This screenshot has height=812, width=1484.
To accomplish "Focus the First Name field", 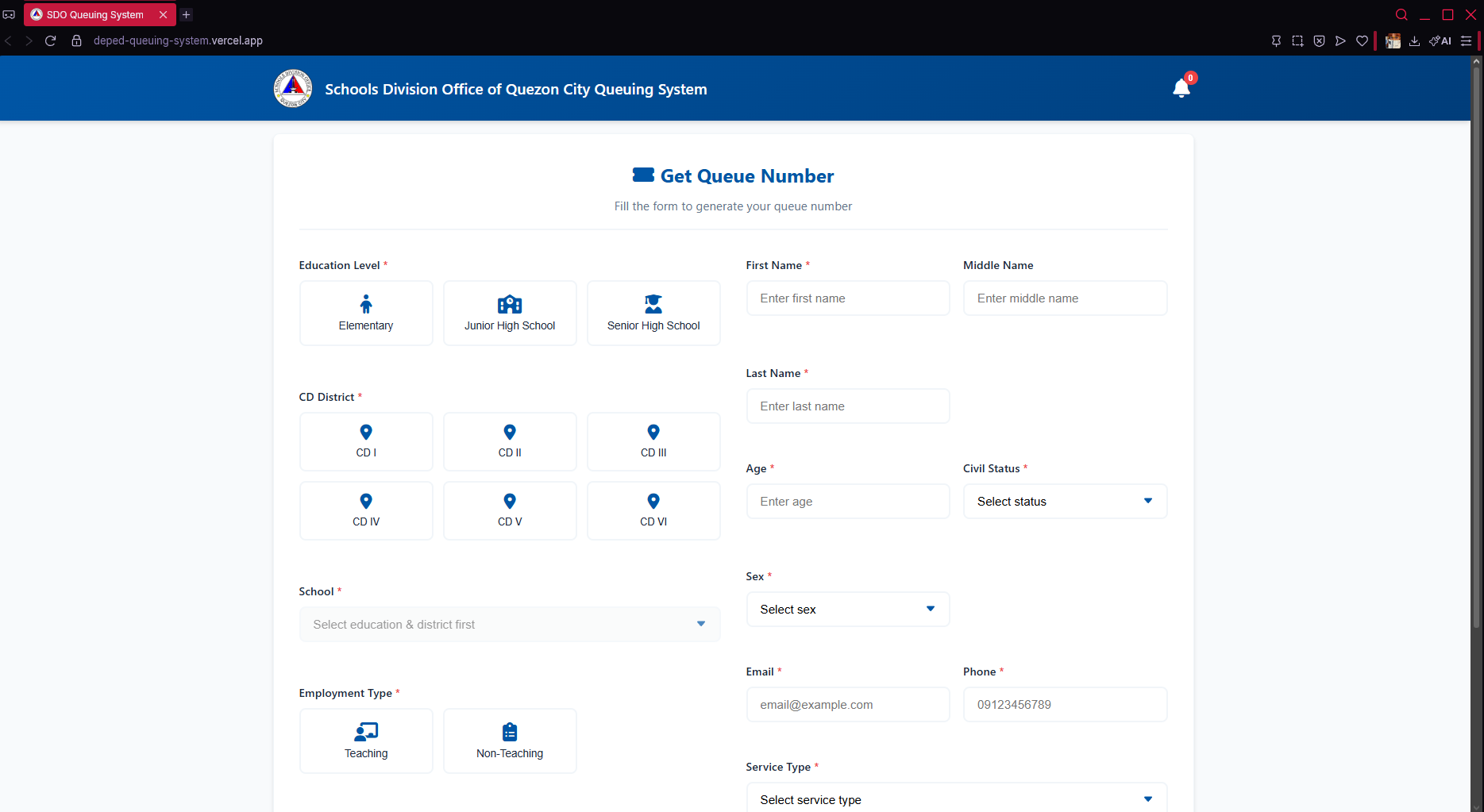I will point(848,298).
